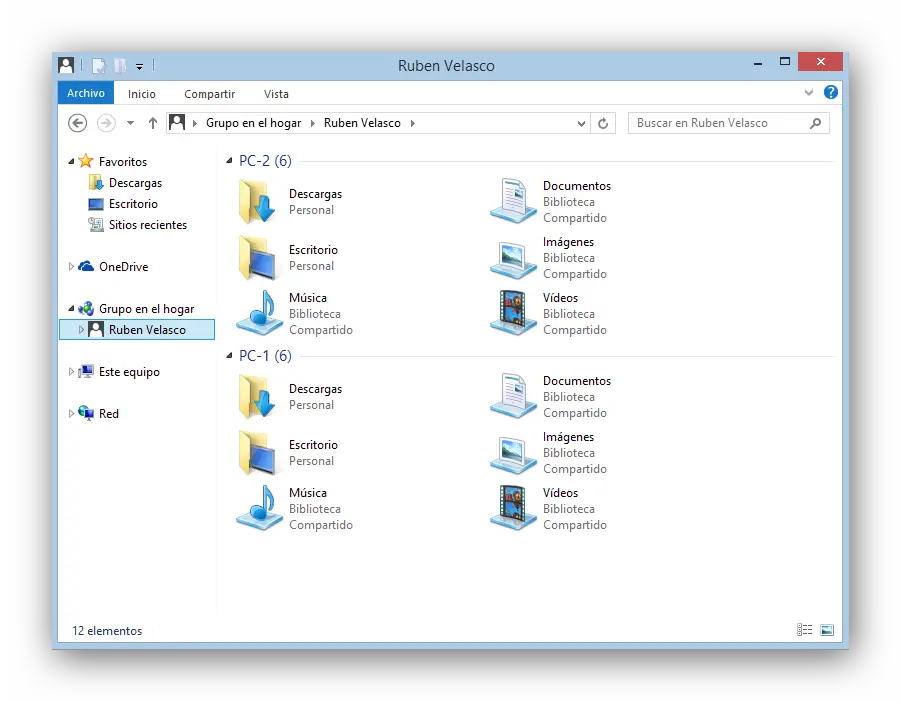Image resolution: width=901 pixels, height=702 pixels.
Task: Click Properties icon in quick access toolbar
Action: click(x=99, y=65)
